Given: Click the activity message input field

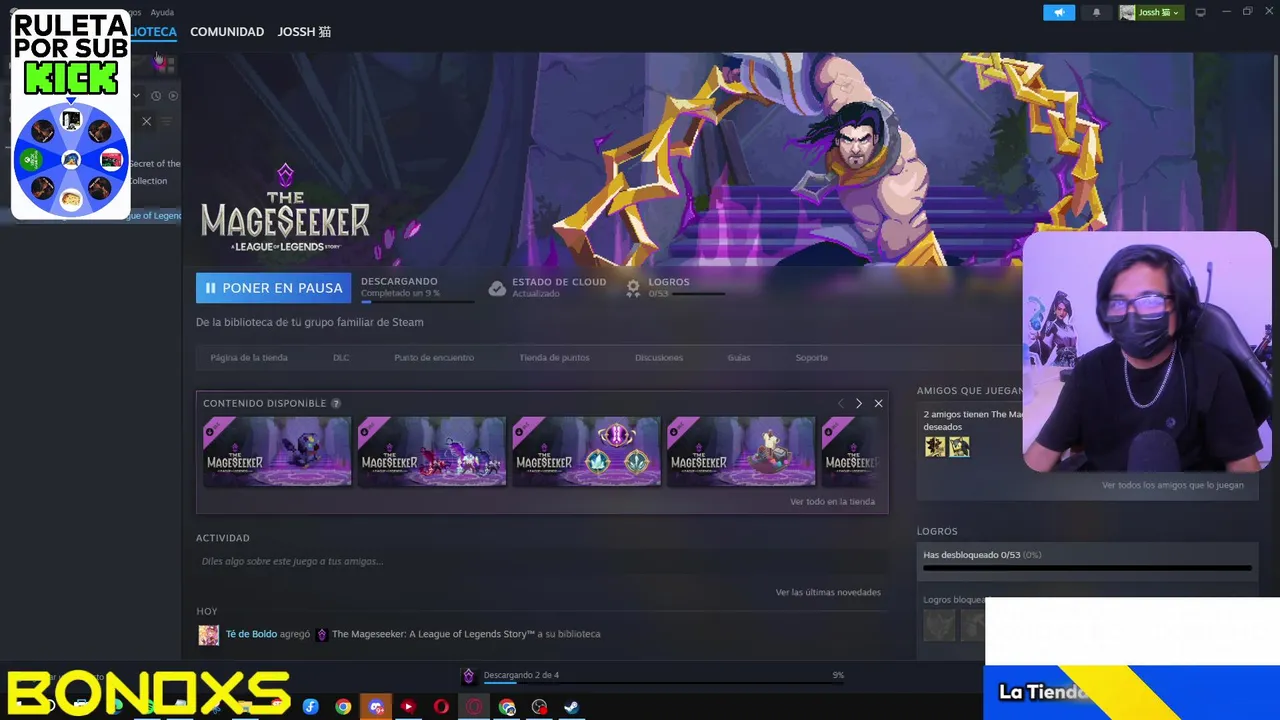Looking at the screenshot, I should [x=542, y=561].
